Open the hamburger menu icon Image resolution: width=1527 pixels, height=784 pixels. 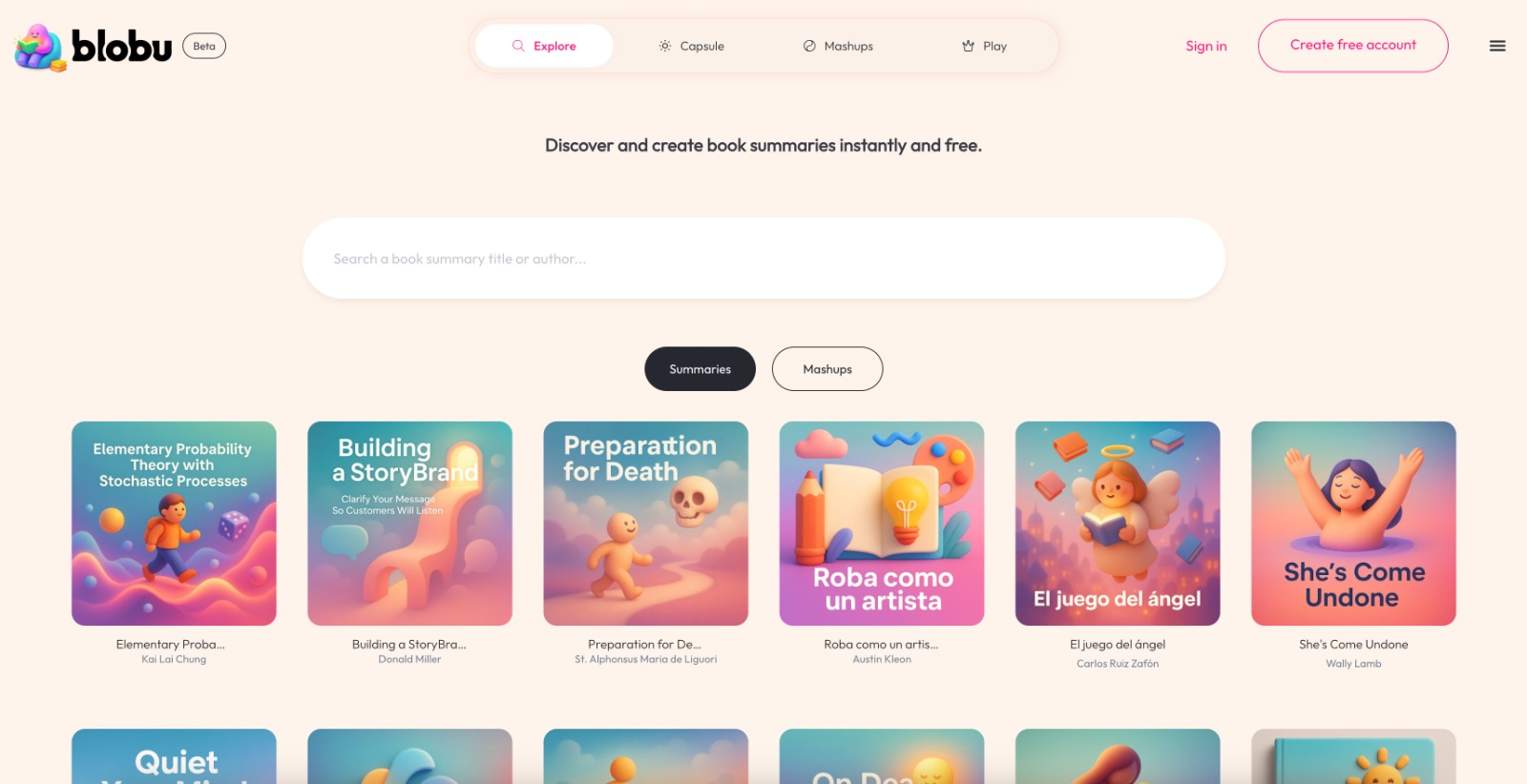(1497, 46)
